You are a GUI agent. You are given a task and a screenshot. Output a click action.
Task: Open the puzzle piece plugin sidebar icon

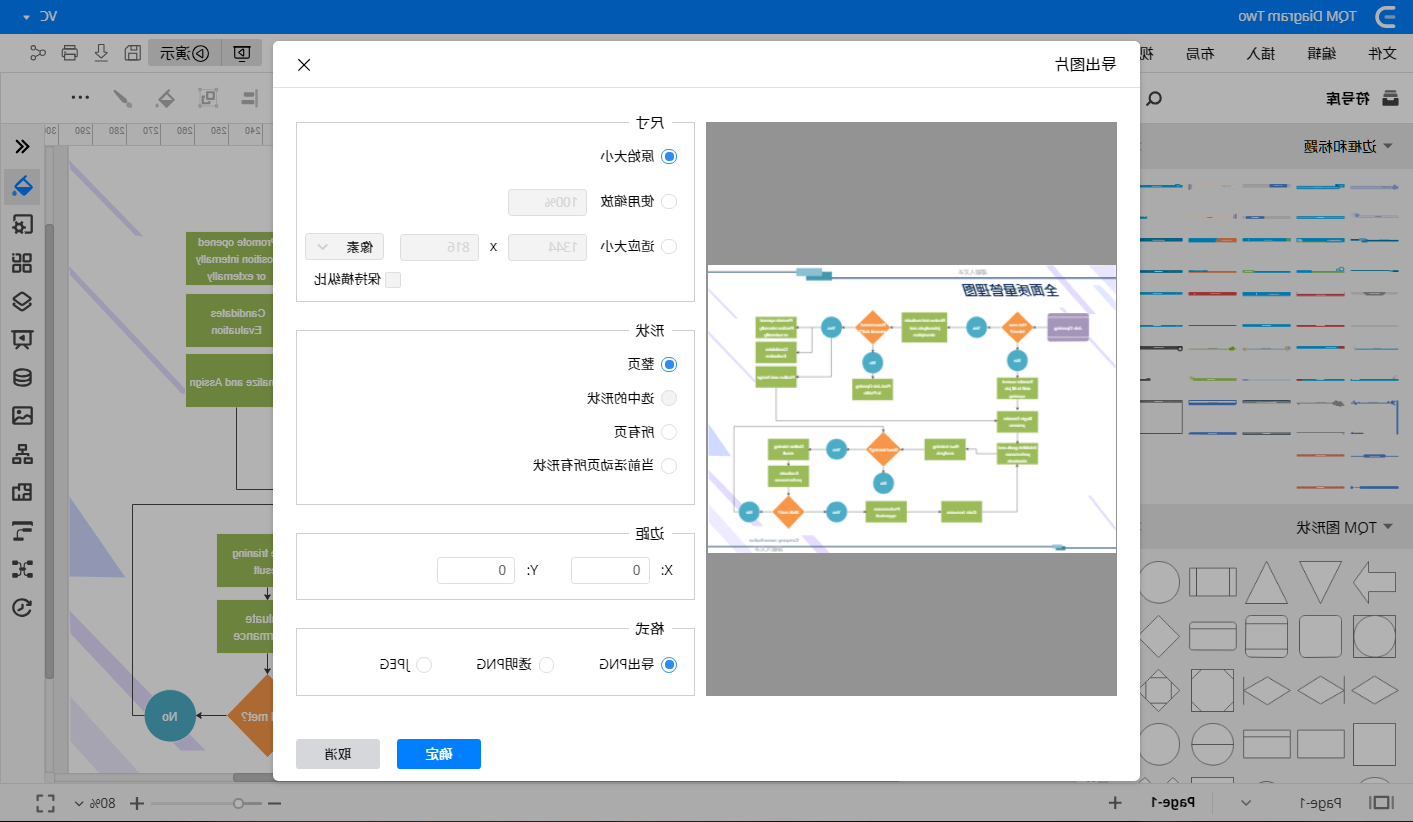[22, 493]
